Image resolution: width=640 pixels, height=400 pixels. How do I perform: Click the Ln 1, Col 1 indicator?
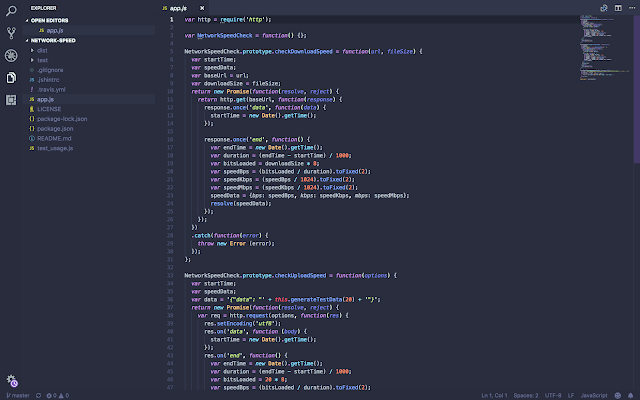click(494, 396)
